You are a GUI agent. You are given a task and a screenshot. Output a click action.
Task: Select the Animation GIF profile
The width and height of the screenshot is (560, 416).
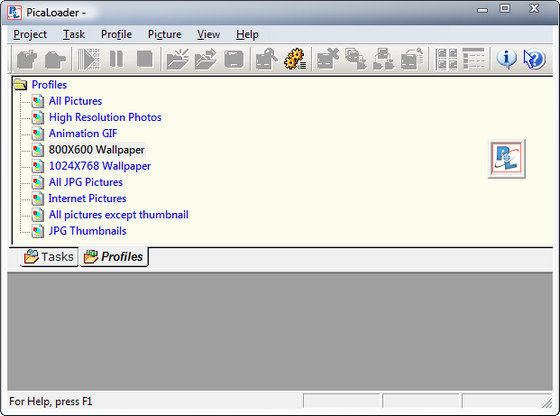click(x=83, y=133)
